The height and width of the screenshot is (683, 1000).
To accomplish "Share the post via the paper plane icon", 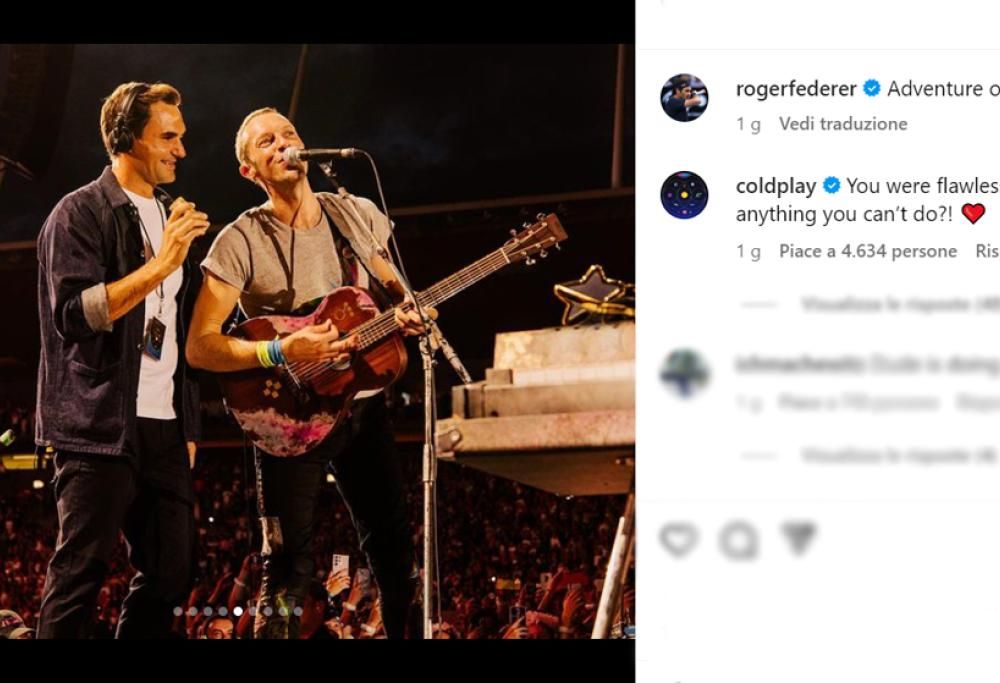I will point(797,539).
